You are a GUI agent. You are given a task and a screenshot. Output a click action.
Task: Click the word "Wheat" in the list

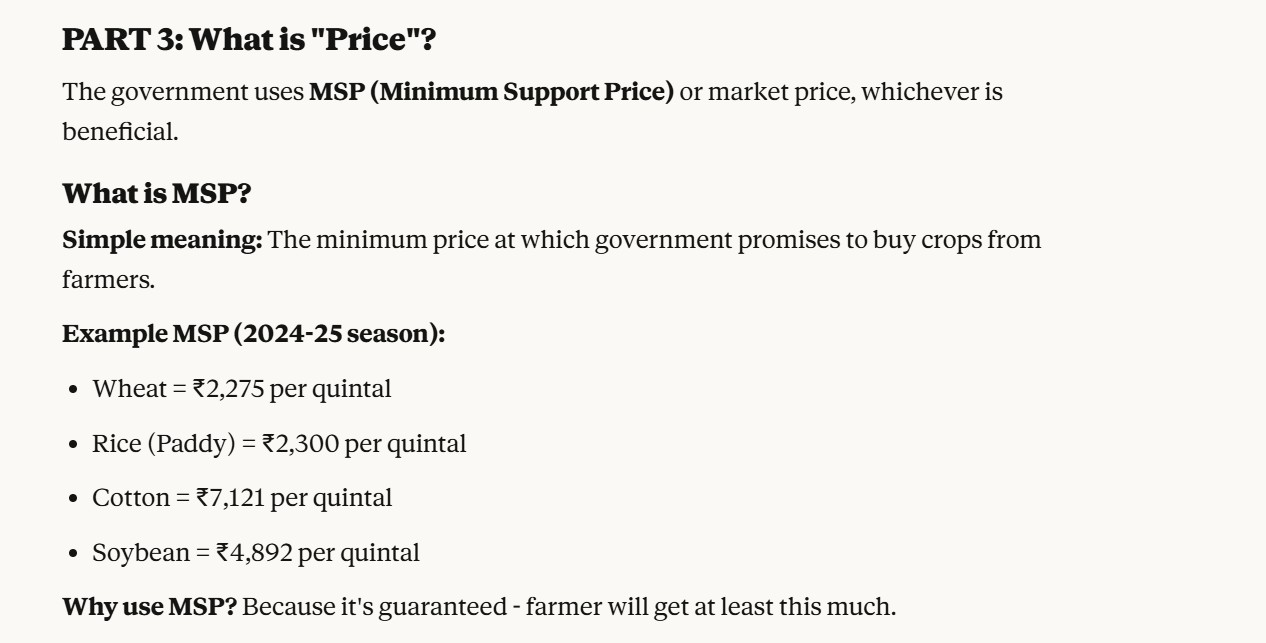129,389
